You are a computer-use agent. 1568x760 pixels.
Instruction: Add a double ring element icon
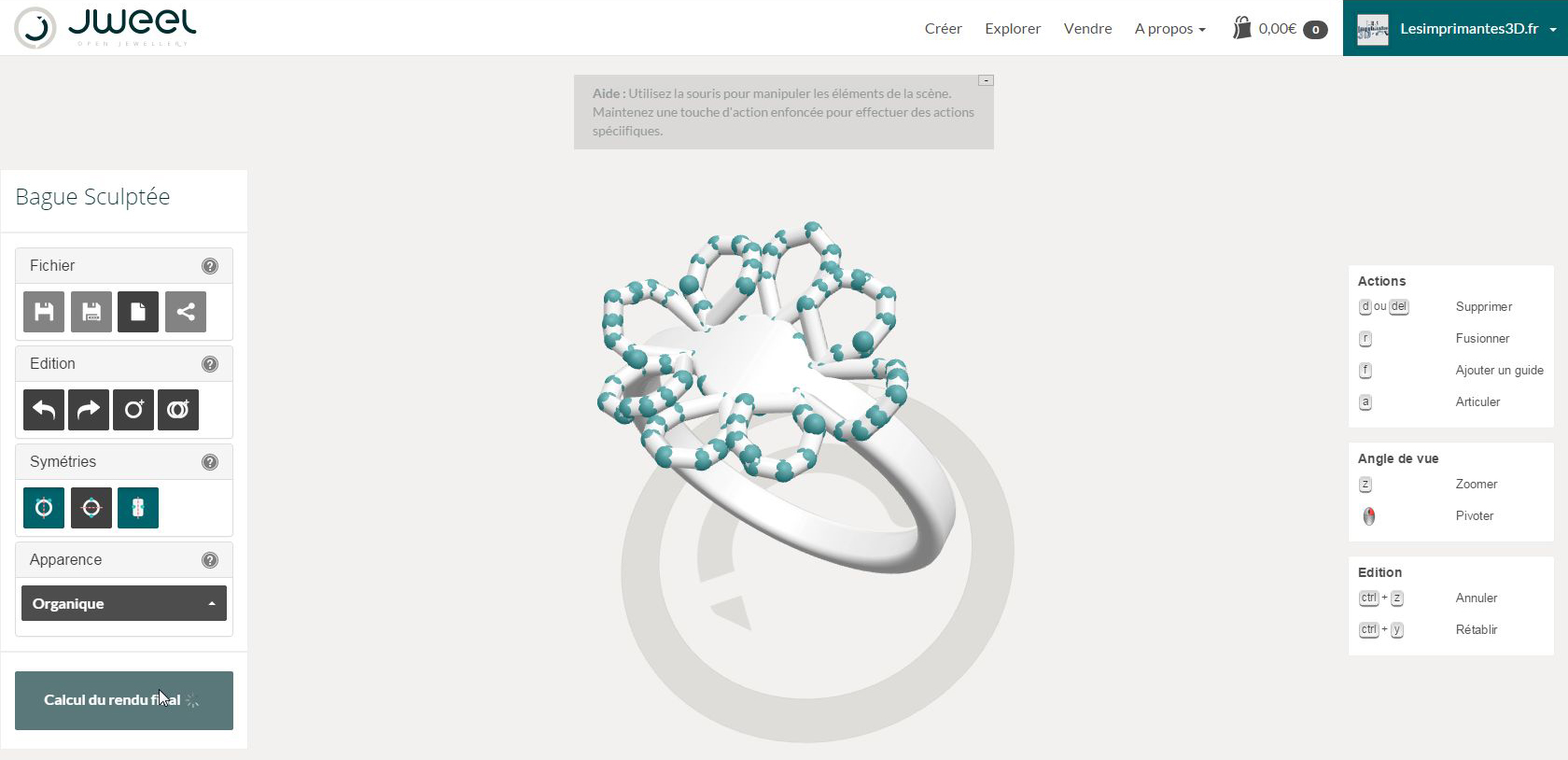point(178,410)
